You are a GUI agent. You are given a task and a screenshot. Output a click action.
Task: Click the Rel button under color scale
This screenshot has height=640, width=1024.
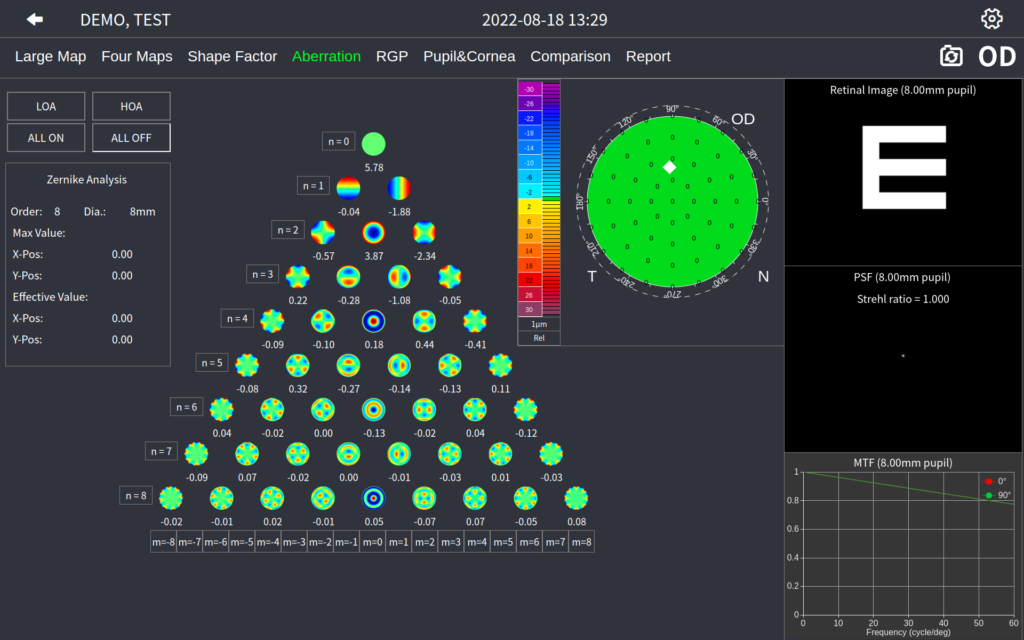point(539,338)
